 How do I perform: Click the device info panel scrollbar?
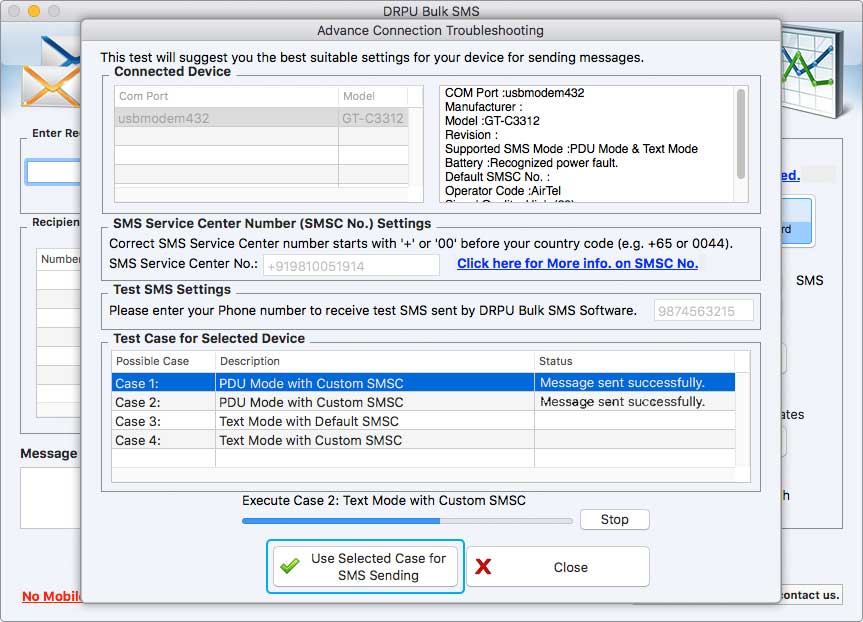pos(741,134)
